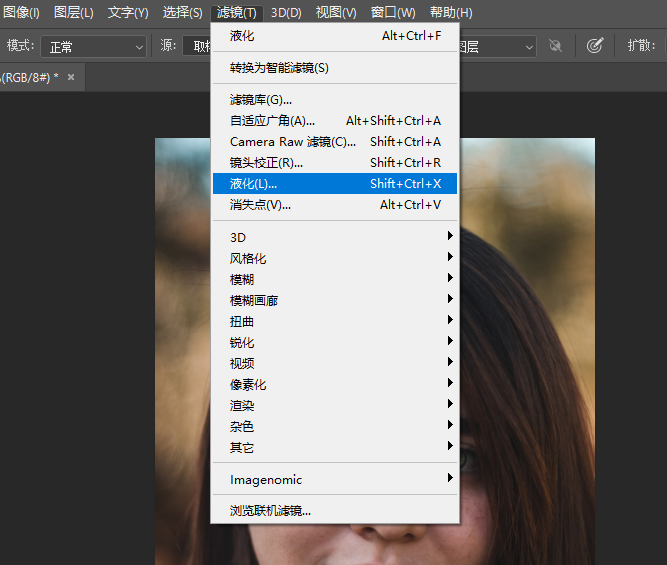Viewport: 667px width, 565px height.
Task: Open the 窗口(W) menu
Action: (392, 13)
